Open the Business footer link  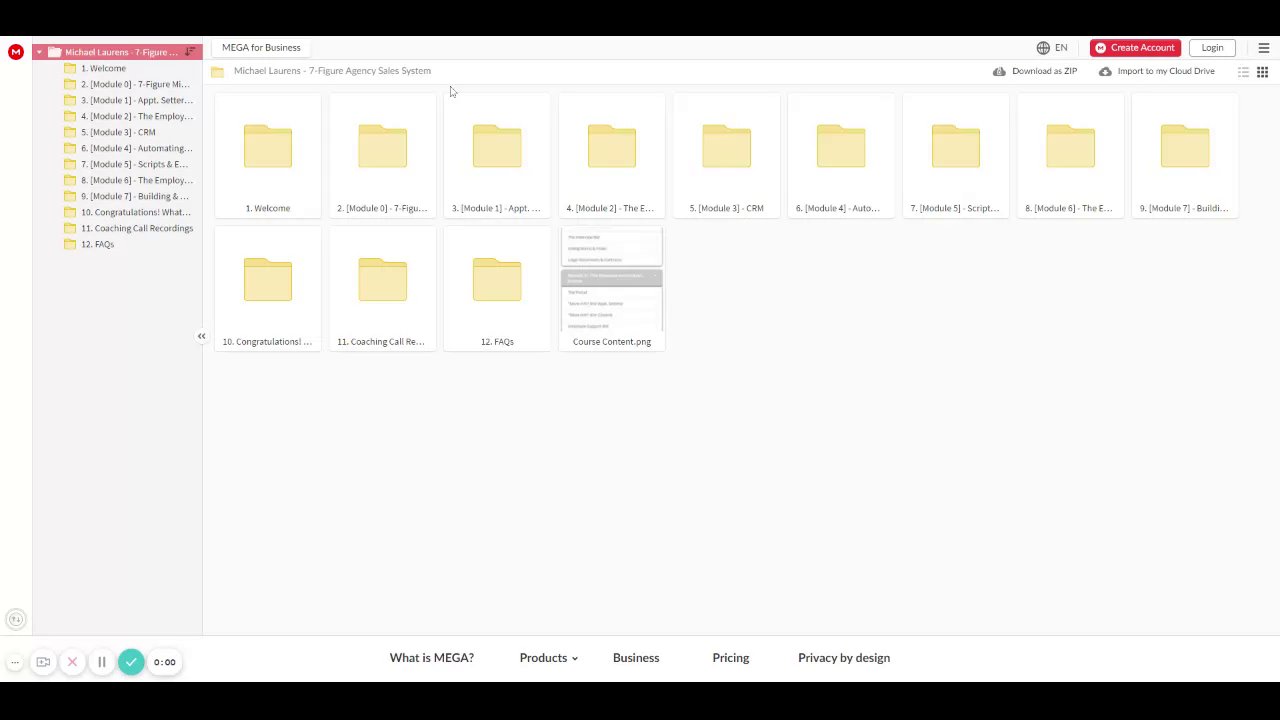[x=636, y=658]
